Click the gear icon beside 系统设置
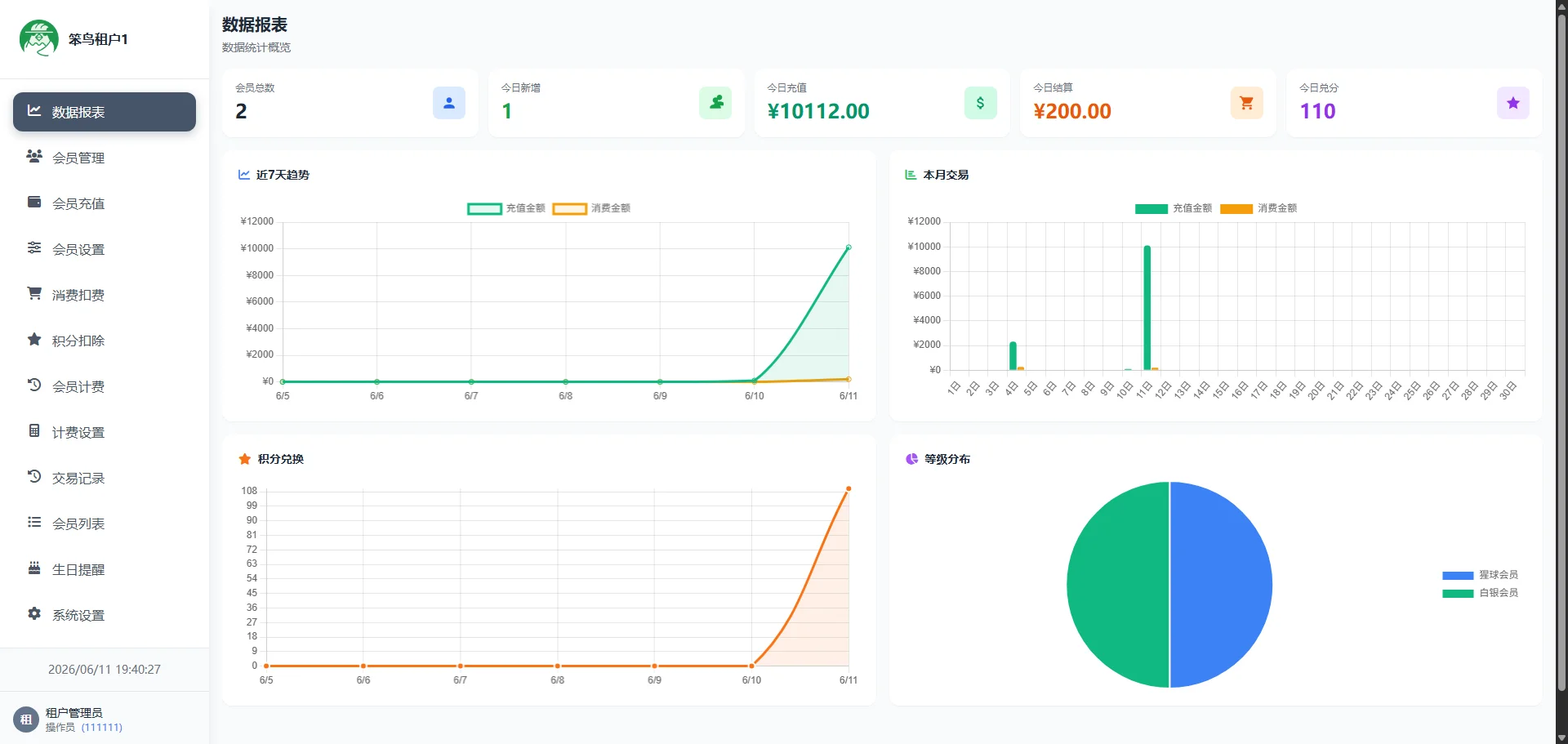Screen dimensions: 1568x744 pos(34,613)
